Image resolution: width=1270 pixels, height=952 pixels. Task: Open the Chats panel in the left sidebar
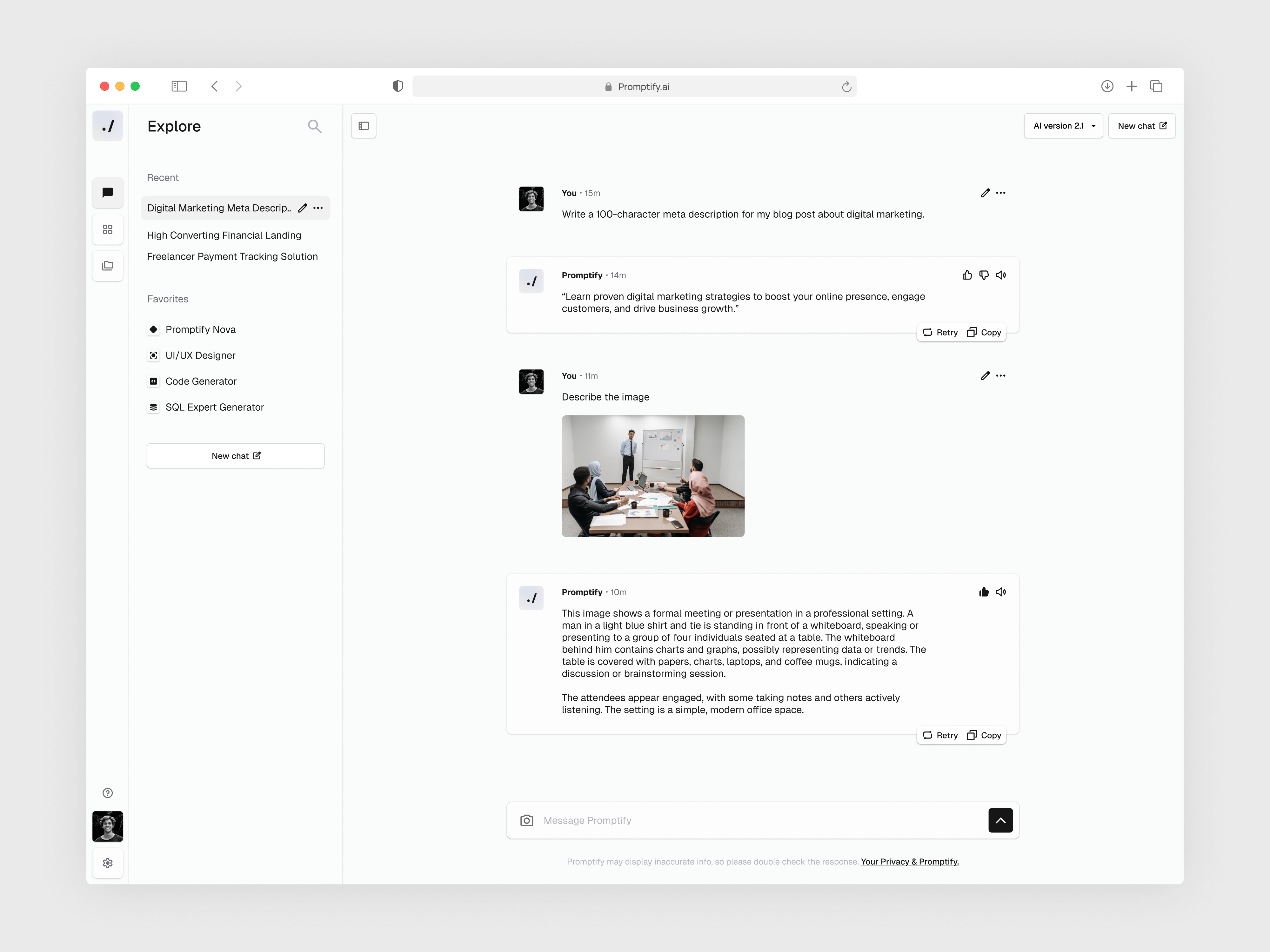[107, 193]
